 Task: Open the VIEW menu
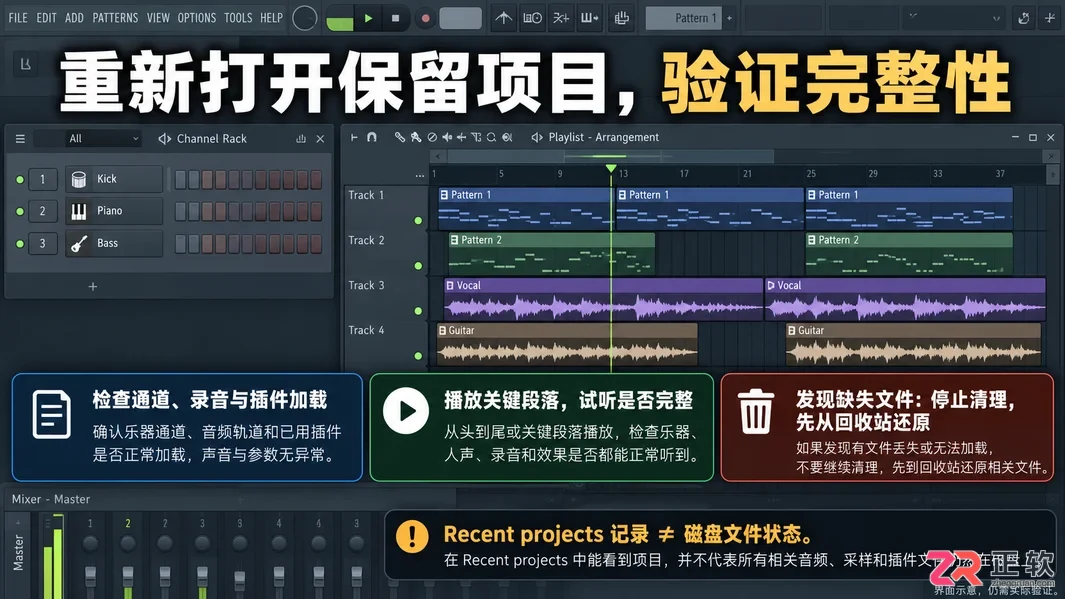(x=158, y=18)
